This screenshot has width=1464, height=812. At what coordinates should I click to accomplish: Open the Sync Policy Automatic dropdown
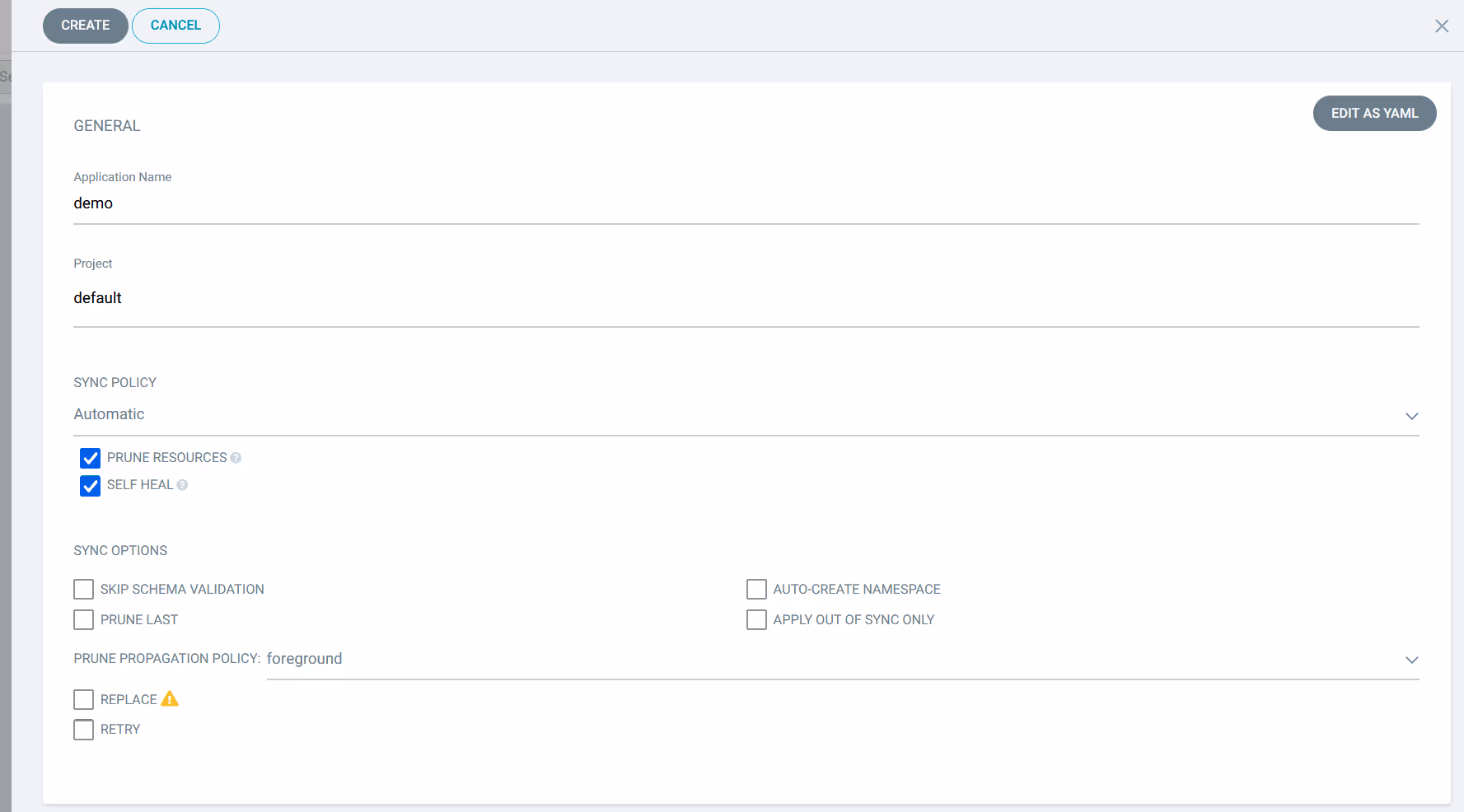(x=746, y=414)
